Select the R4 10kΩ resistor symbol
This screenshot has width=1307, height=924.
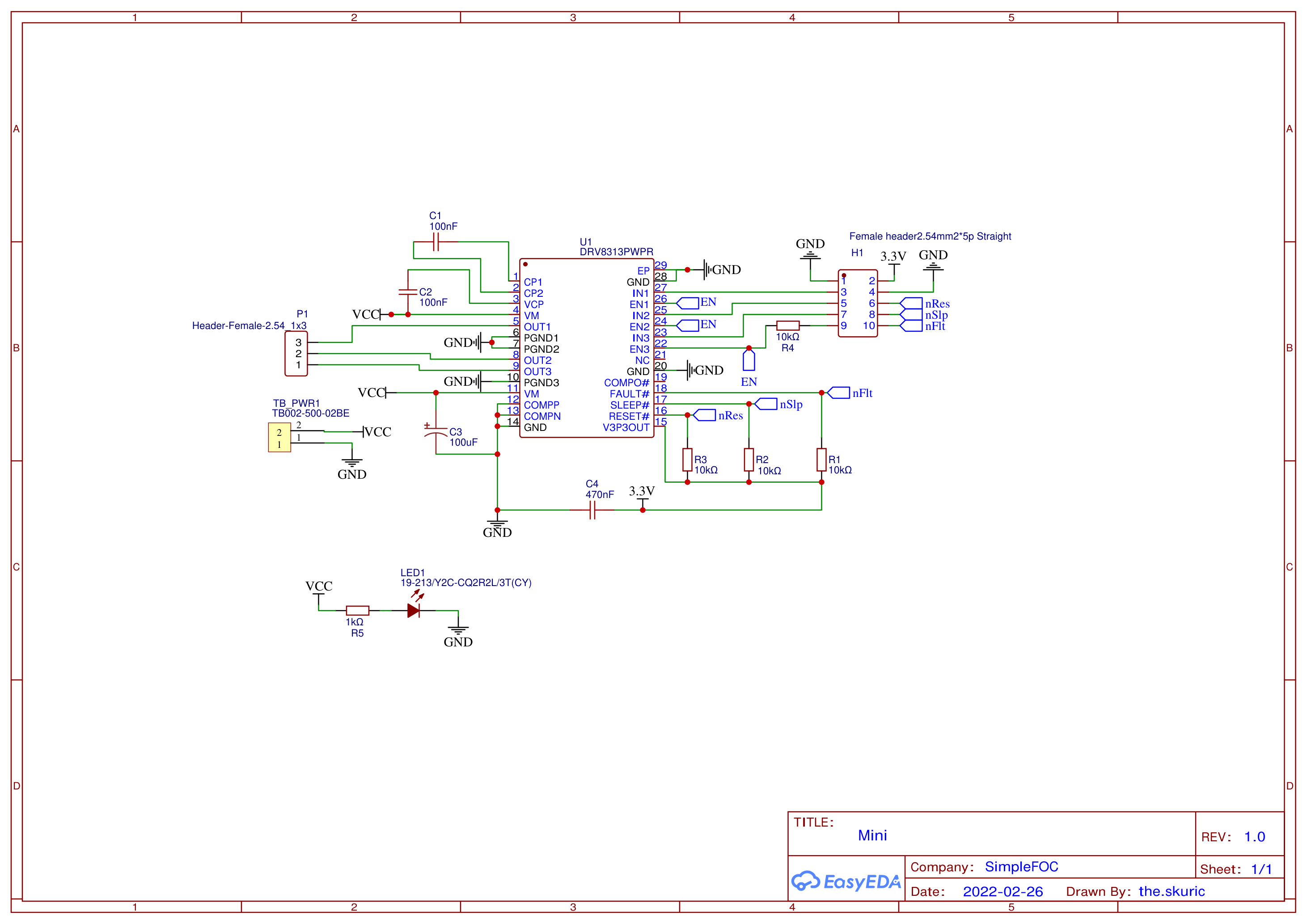point(788,325)
